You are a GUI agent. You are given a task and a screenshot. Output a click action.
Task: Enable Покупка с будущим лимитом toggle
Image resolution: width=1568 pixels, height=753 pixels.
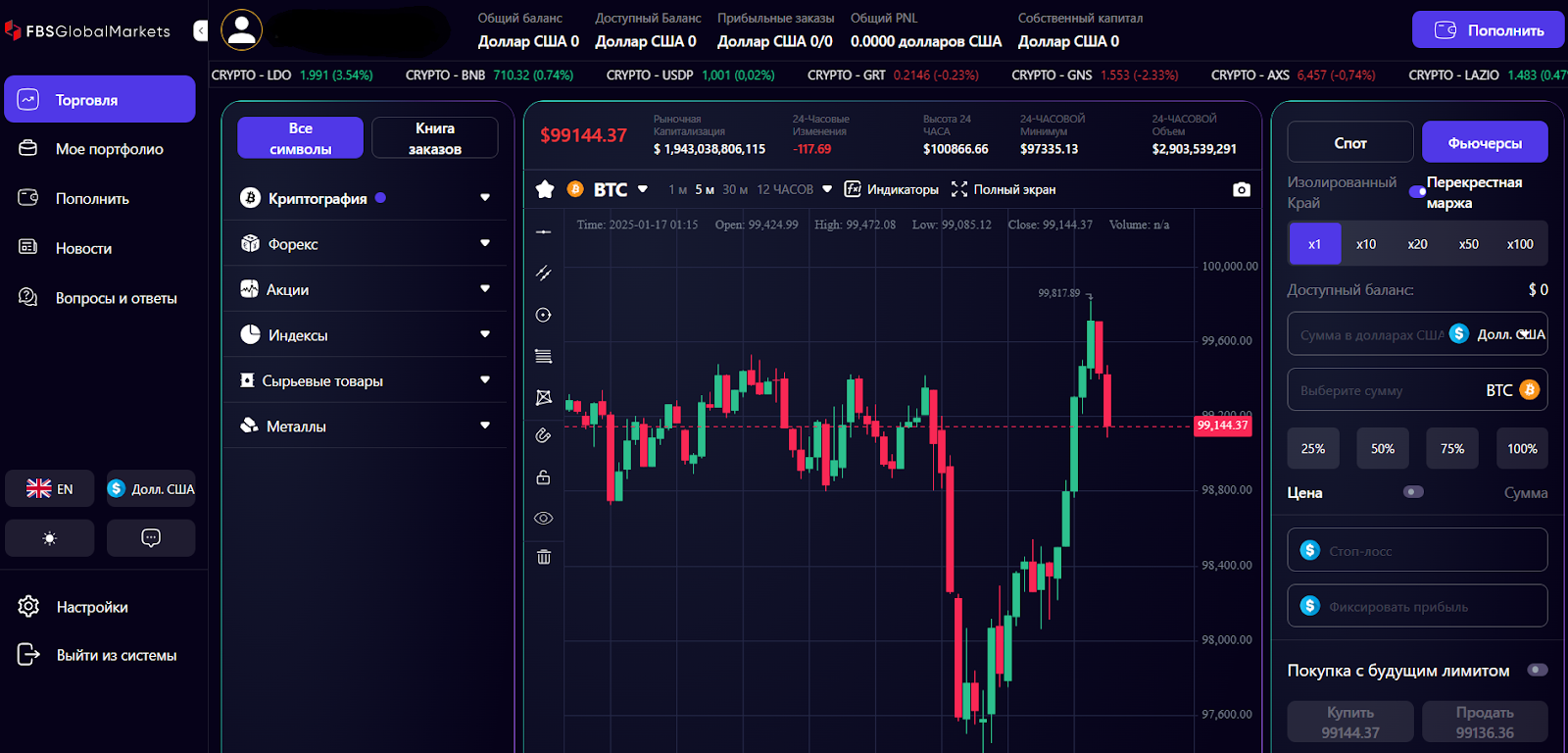click(x=1538, y=670)
